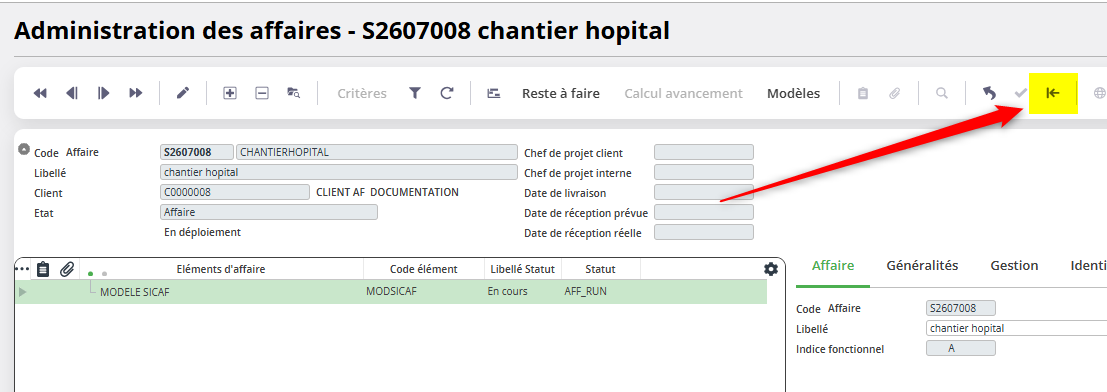
Task: Click Reste à faire button
Action: click(561, 93)
